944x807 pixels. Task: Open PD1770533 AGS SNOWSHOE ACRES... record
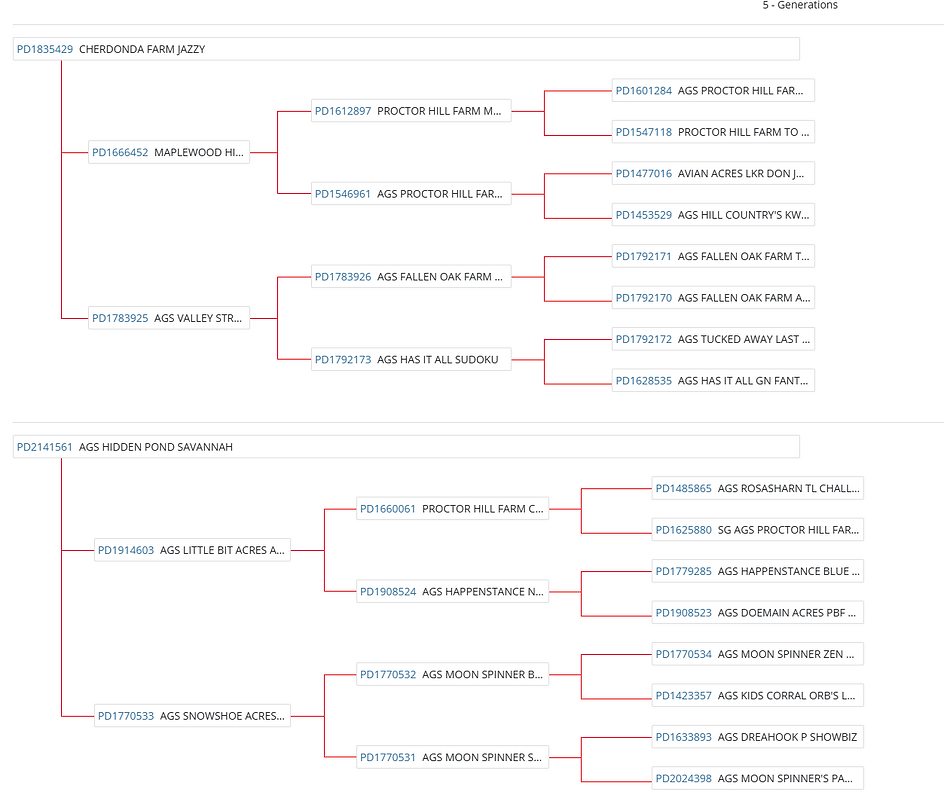pos(193,716)
